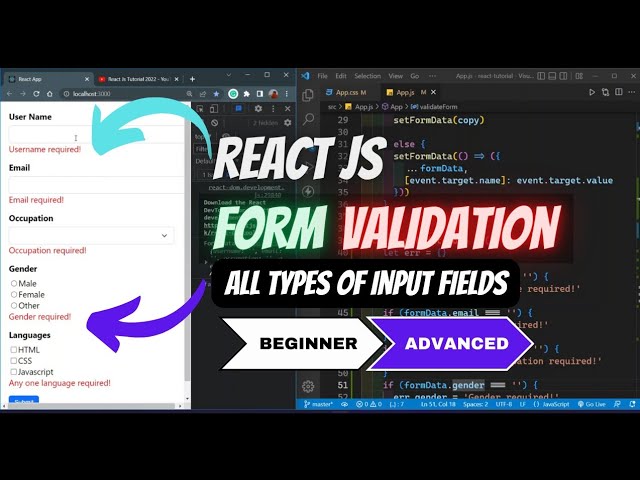Run the code with the play icon

coord(591,92)
